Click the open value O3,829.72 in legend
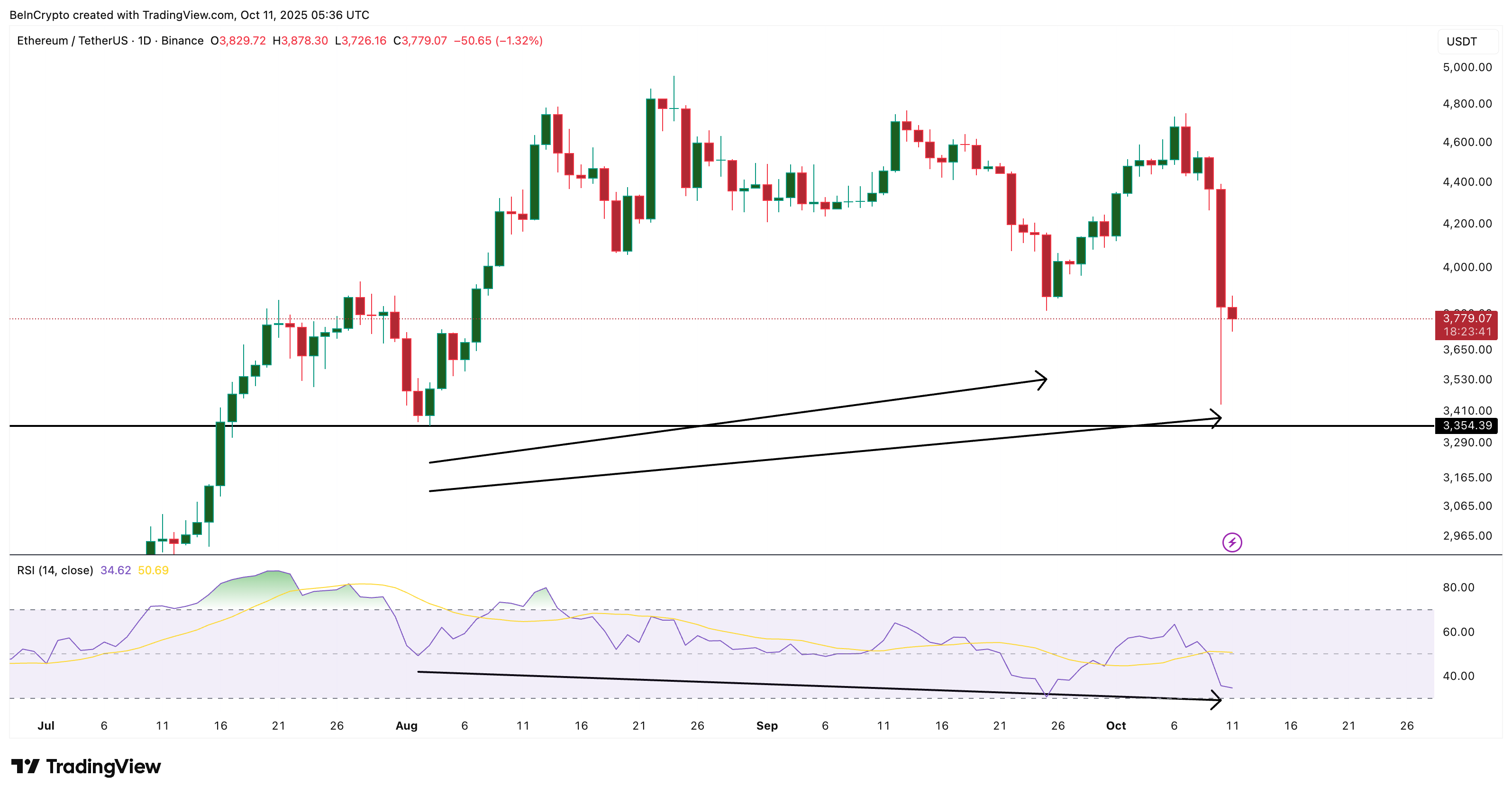The width and height of the screenshot is (1512, 795). point(238,41)
